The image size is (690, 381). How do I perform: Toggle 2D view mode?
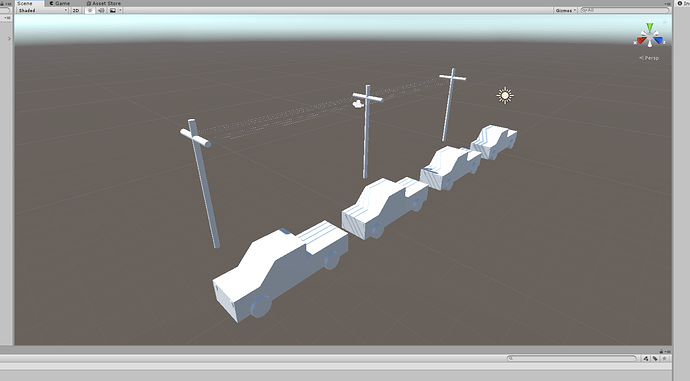tap(76, 10)
